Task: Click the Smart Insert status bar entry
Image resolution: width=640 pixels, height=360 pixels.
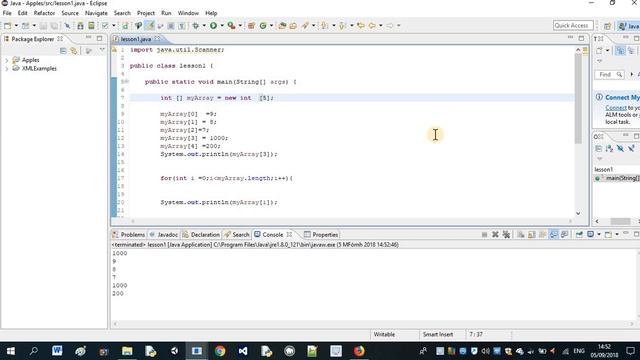Action: [438, 334]
